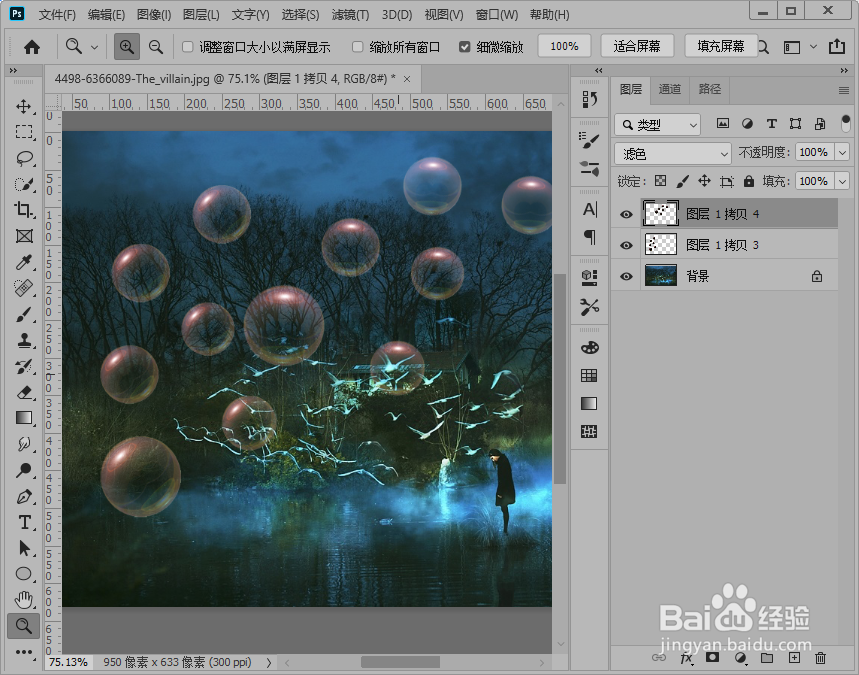Click the Home icon in options bar
Image resolution: width=859 pixels, height=675 pixels.
click(x=32, y=47)
